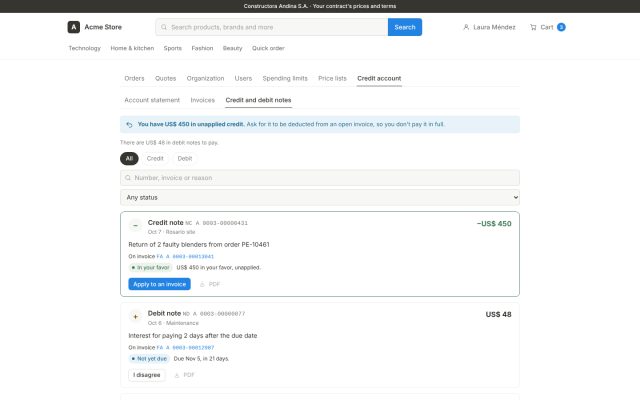Focus the Number, invoice or reason field
The height and width of the screenshot is (400, 640).
(320, 178)
